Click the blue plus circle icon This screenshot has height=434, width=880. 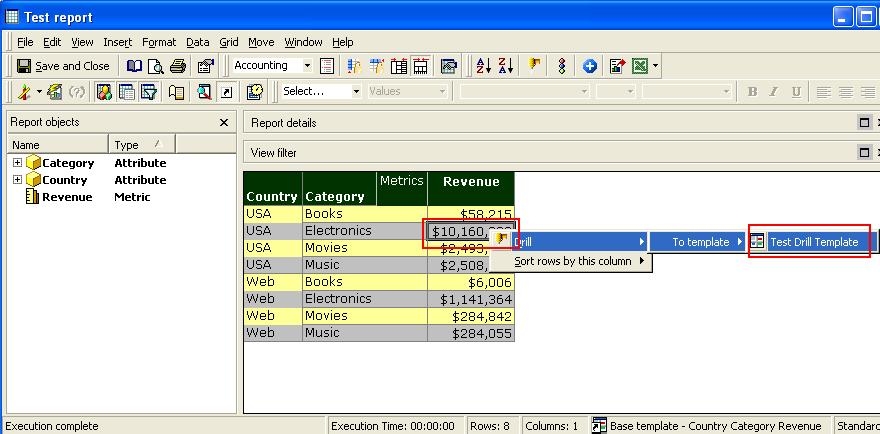(x=590, y=66)
